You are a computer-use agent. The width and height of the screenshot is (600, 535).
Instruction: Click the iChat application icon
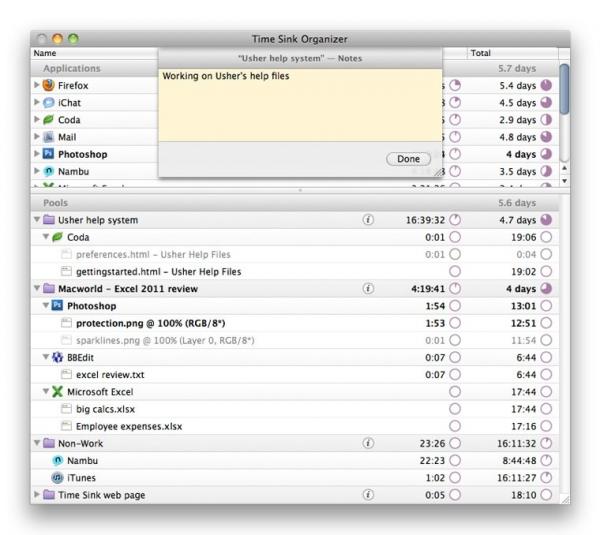(x=49, y=103)
